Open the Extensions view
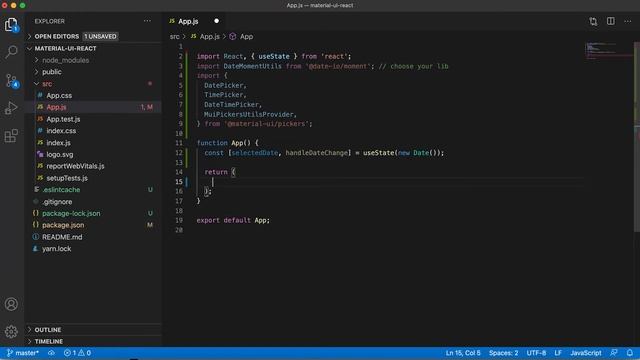Image resolution: width=640 pixels, height=360 pixels. [11, 136]
